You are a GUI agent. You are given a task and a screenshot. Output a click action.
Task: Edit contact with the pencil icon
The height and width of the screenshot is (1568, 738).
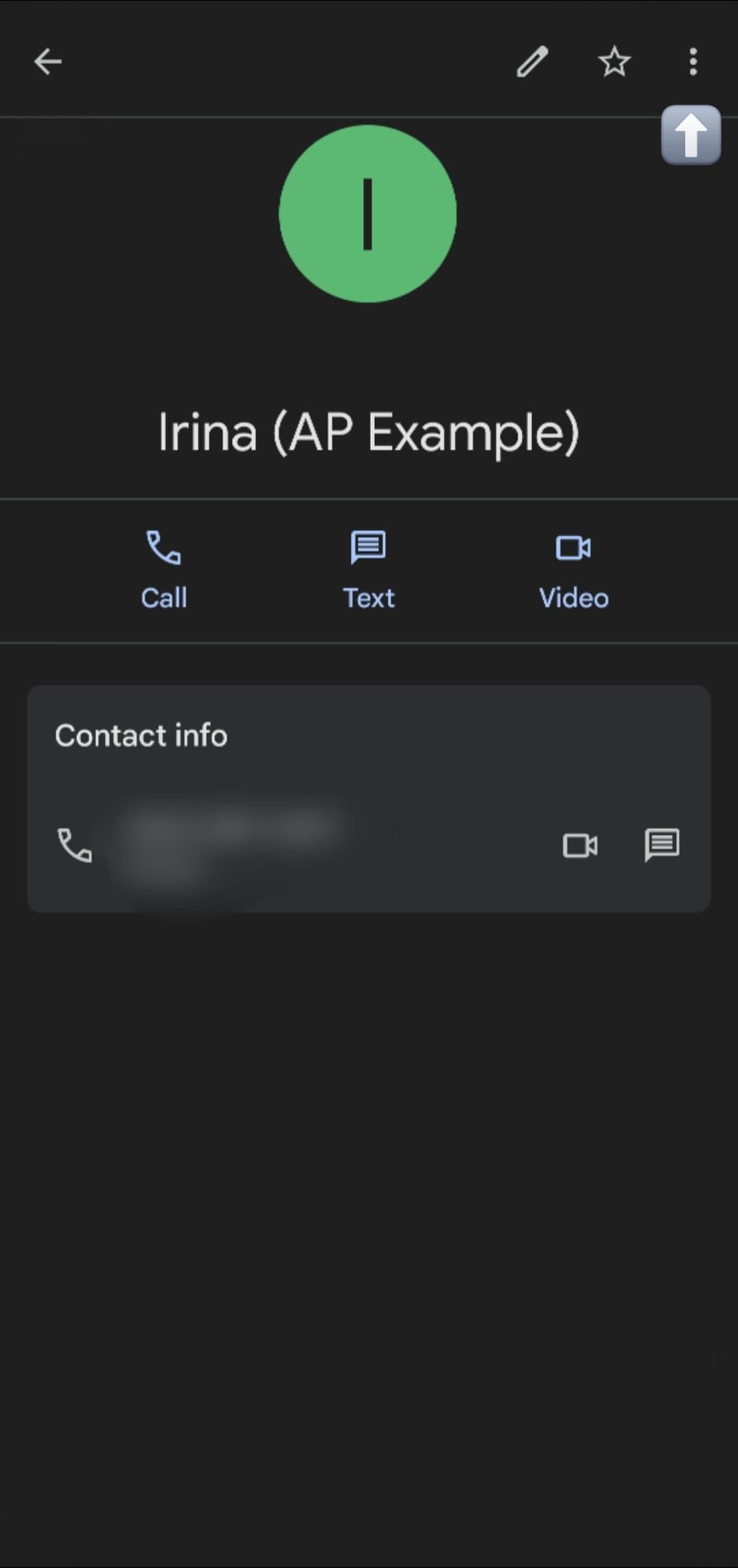[x=532, y=62]
